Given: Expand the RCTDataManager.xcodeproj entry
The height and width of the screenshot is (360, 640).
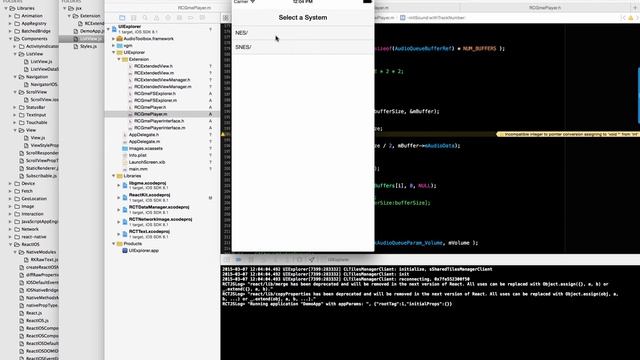Looking at the screenshot, I should pyautogui.click(x=119, y=210).
